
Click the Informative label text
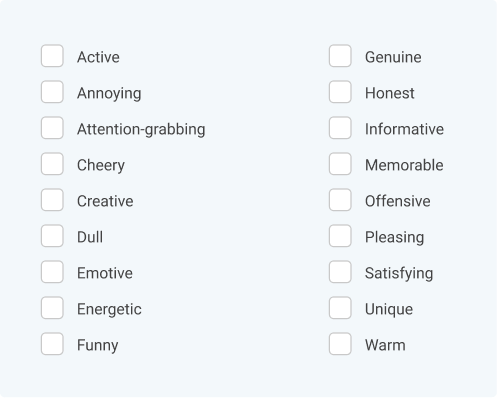(404, 129)
